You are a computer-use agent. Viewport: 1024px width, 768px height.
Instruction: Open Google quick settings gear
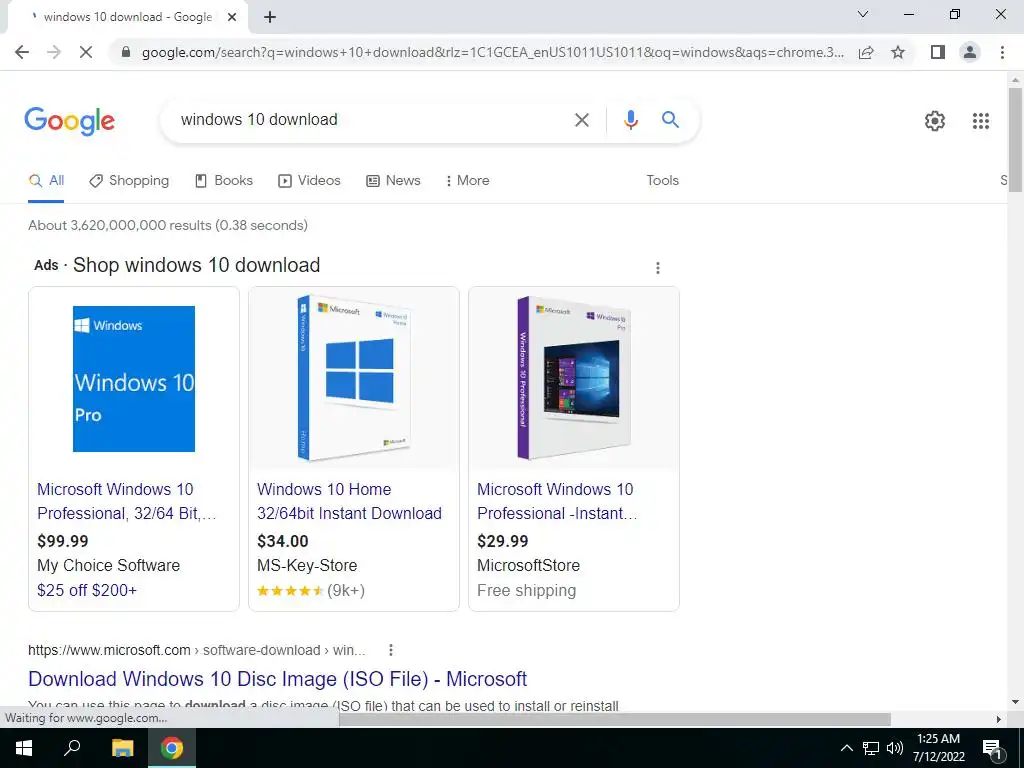[935, 121]
